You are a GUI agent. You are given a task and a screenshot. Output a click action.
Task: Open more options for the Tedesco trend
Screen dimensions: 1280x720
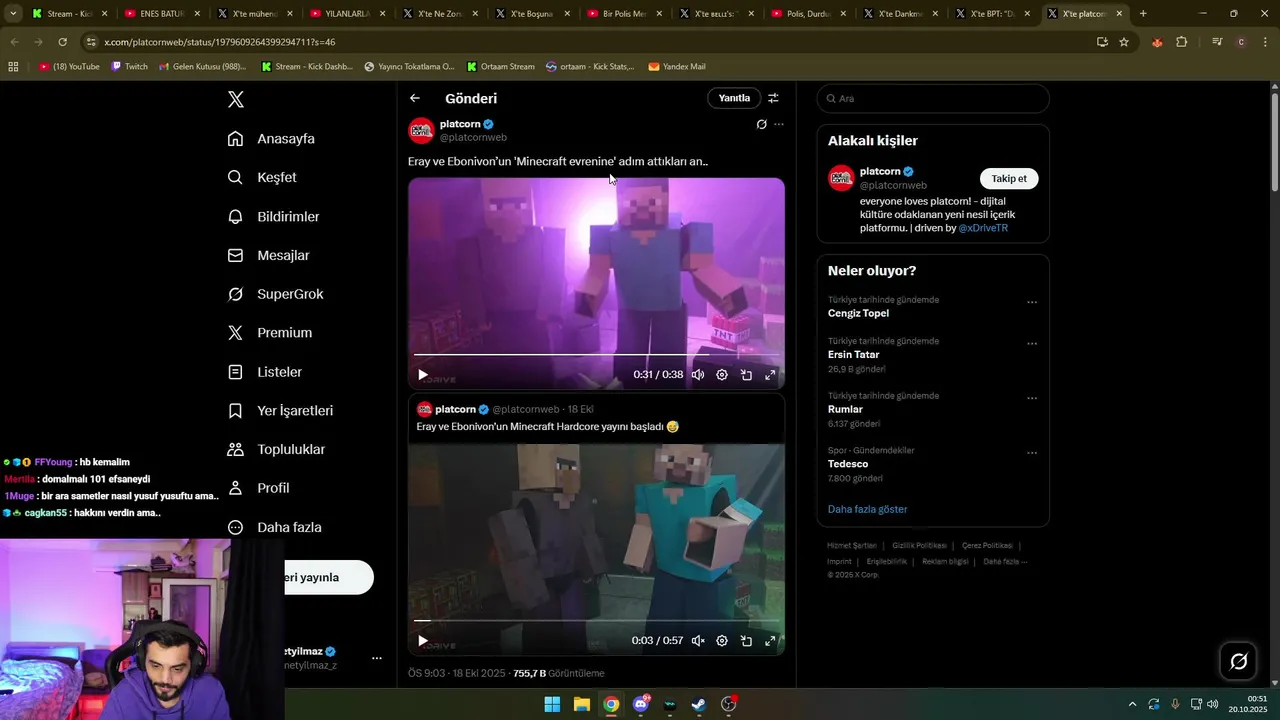[1032, 453]
